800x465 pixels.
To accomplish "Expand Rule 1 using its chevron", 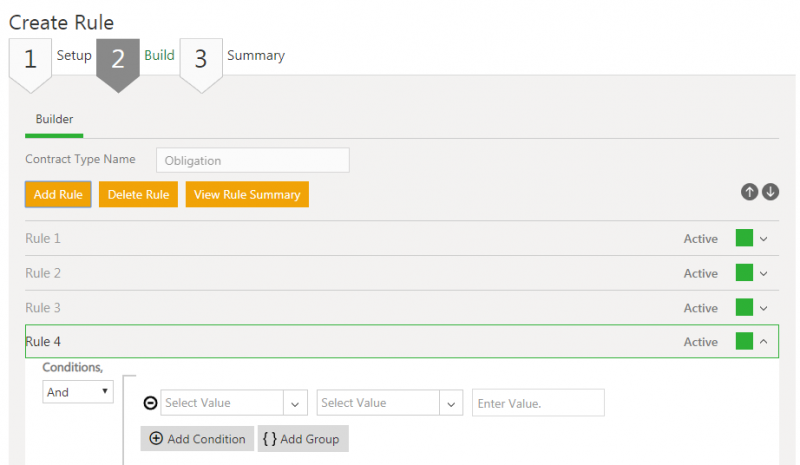I will 764,239.
